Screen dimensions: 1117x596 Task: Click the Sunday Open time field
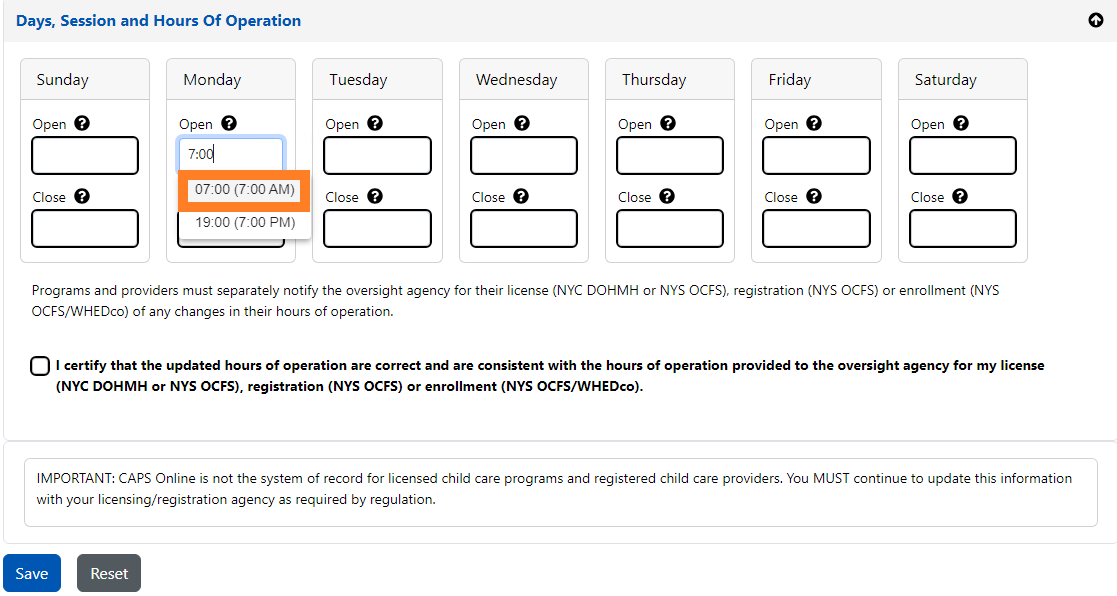point(85,156)
